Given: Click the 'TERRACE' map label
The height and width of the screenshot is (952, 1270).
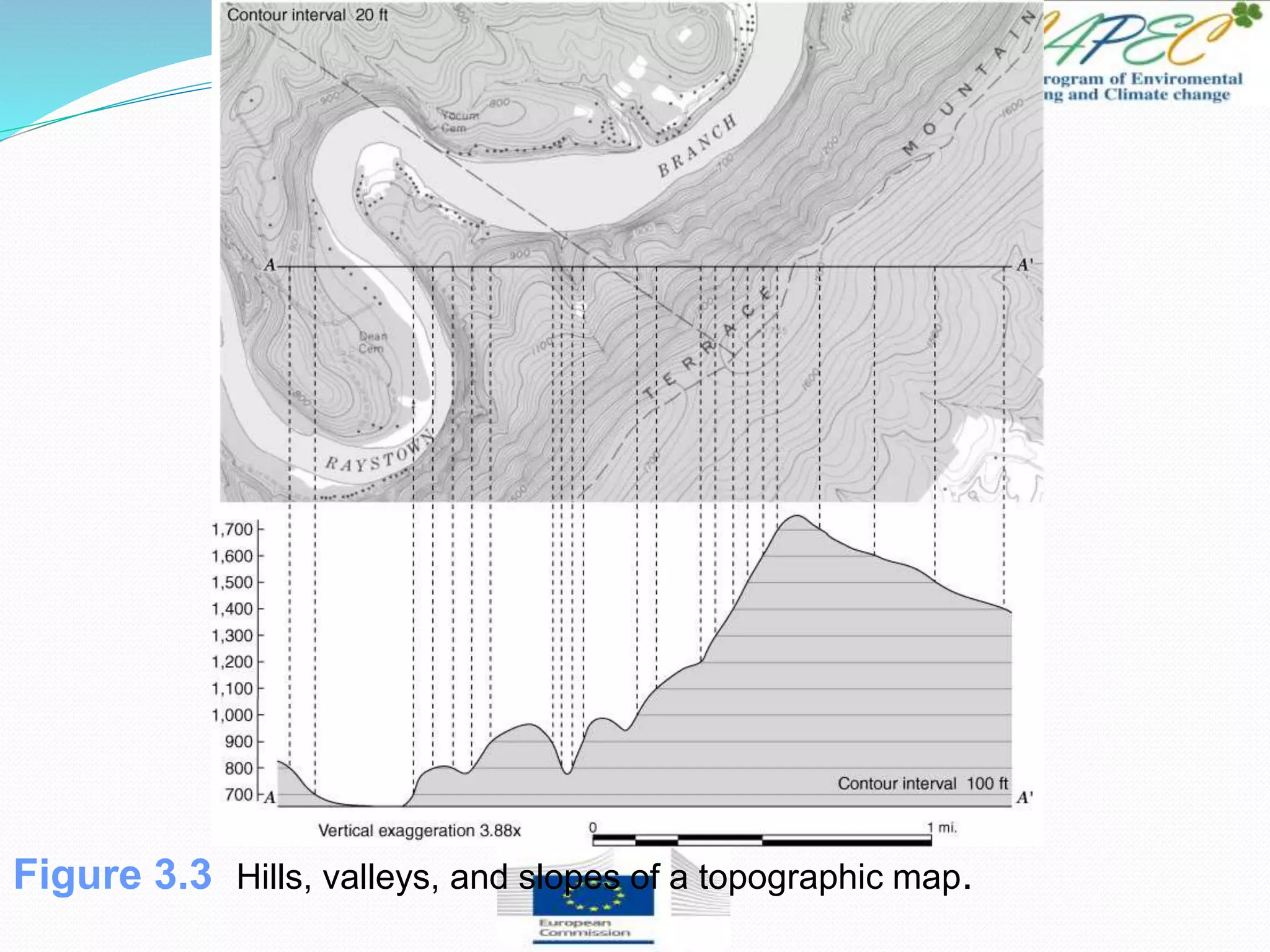Looking at the screenshot, I should pos(708,342).
